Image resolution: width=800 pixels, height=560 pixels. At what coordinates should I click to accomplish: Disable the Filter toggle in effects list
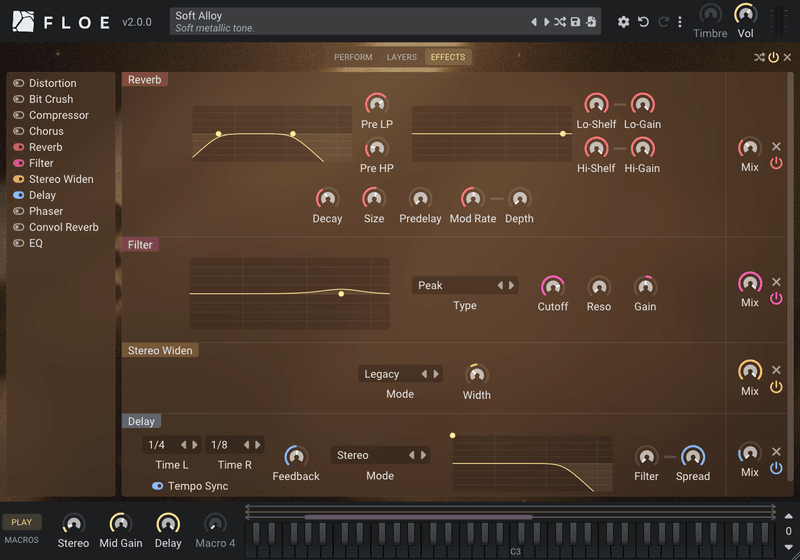pyautogui.click(x=19, y=163)
